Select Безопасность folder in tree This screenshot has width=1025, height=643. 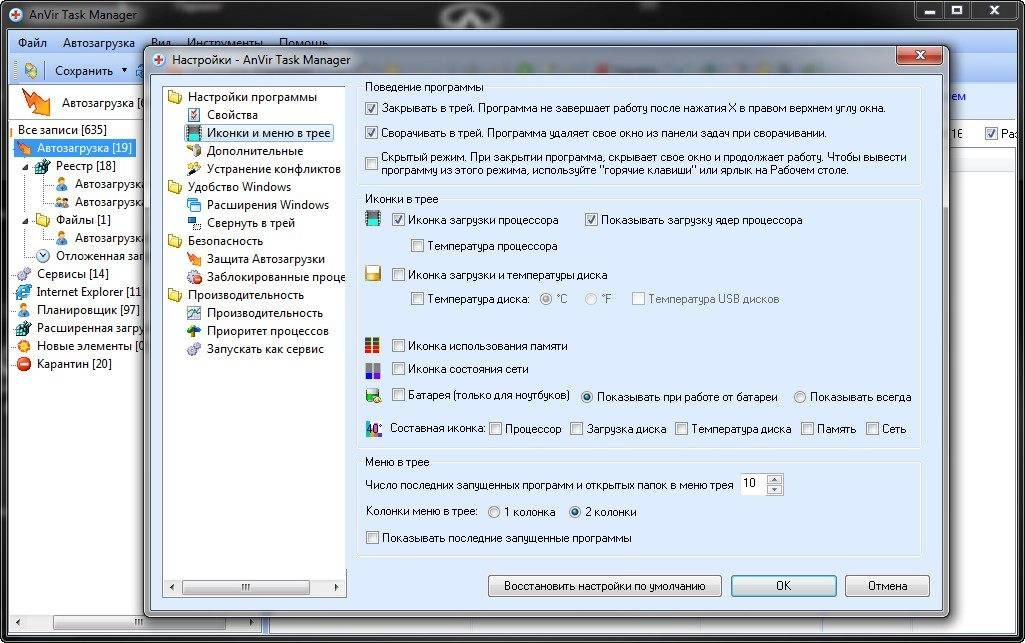(225, 240)
